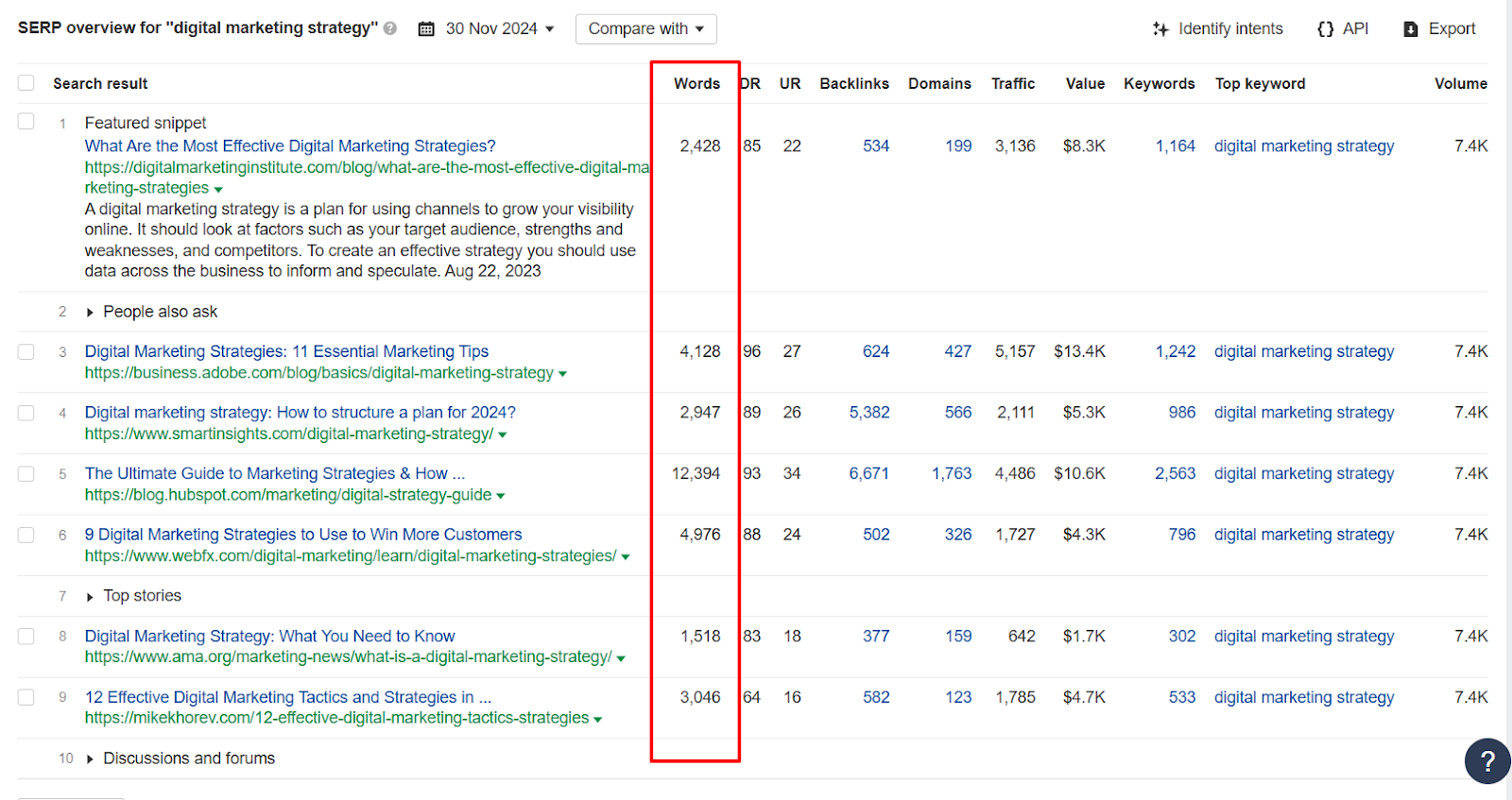This screenshot has width=1512, height=800.
Task: Open URL dropdown arrow for webfx.com link
Action: point(626,557)
